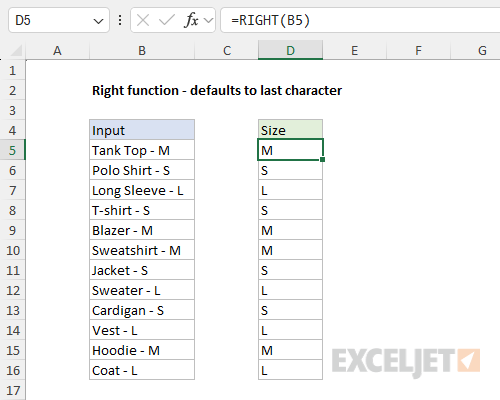Open the Insert Function fx icon
The width and height of the screenshot is (500, 400).
pyautogui.click(x=191, y=20)
